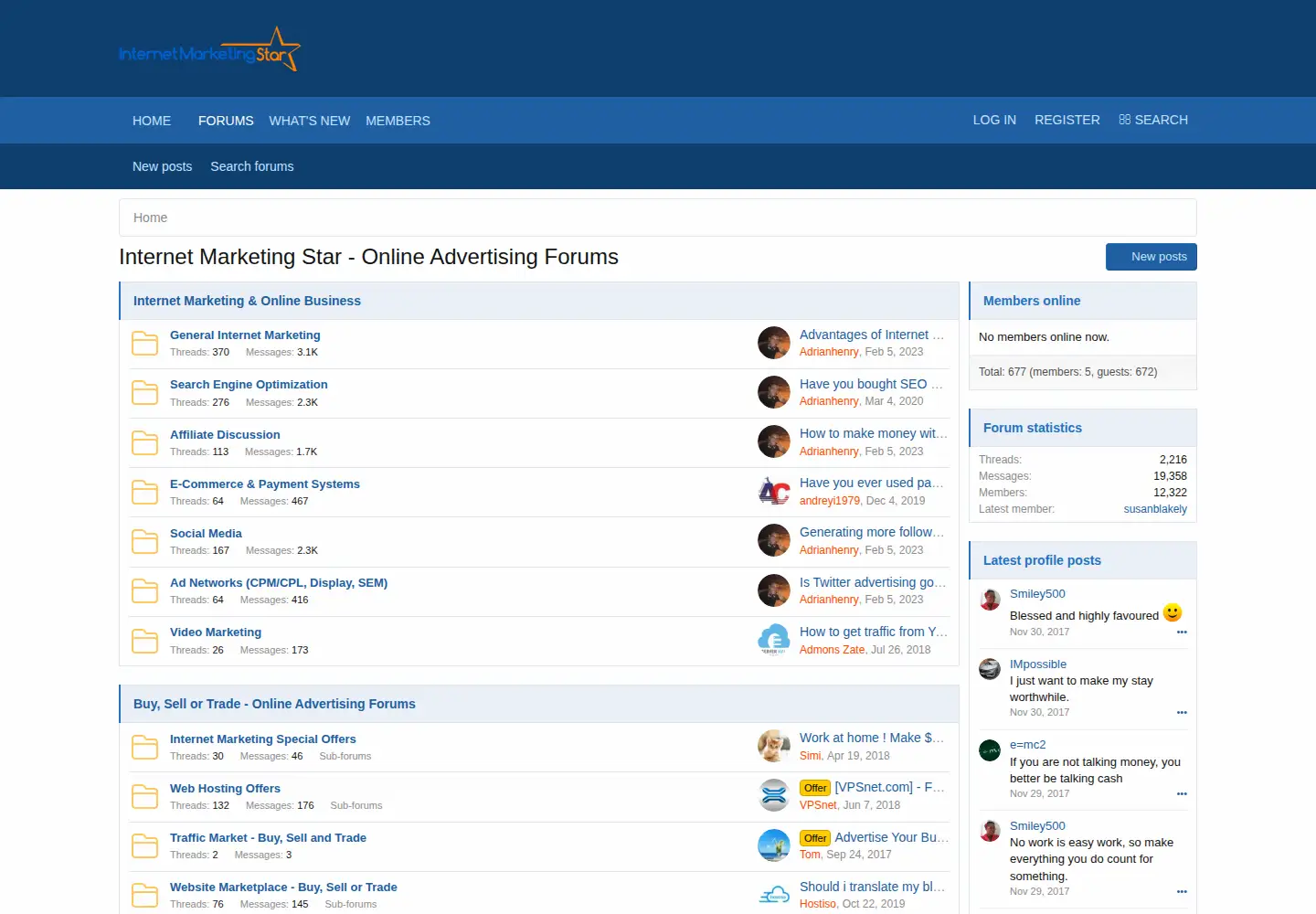The height and width of the screenshot is (914, 1316).
Task: Click LOG IN in the header
Action: pos(994,120)
